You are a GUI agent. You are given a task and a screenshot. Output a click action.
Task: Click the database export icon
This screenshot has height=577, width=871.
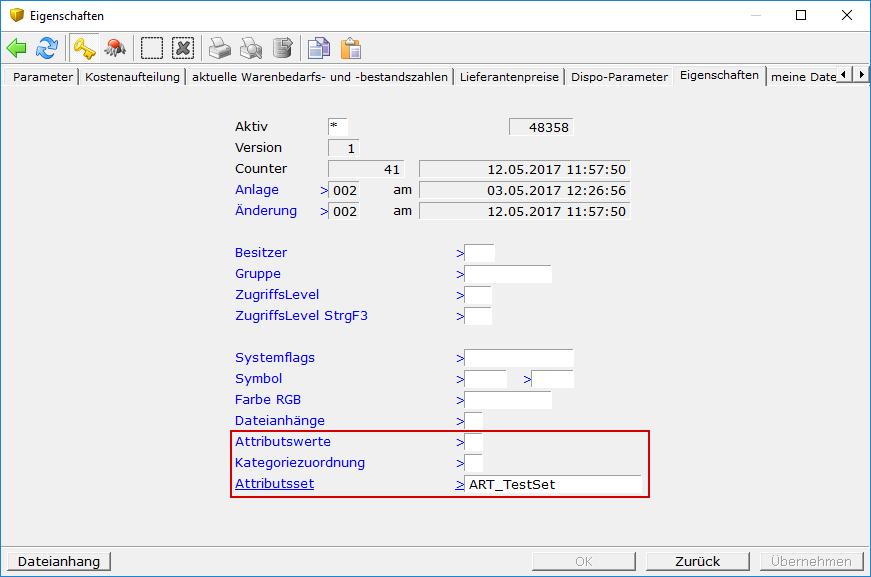pos(282,48)
